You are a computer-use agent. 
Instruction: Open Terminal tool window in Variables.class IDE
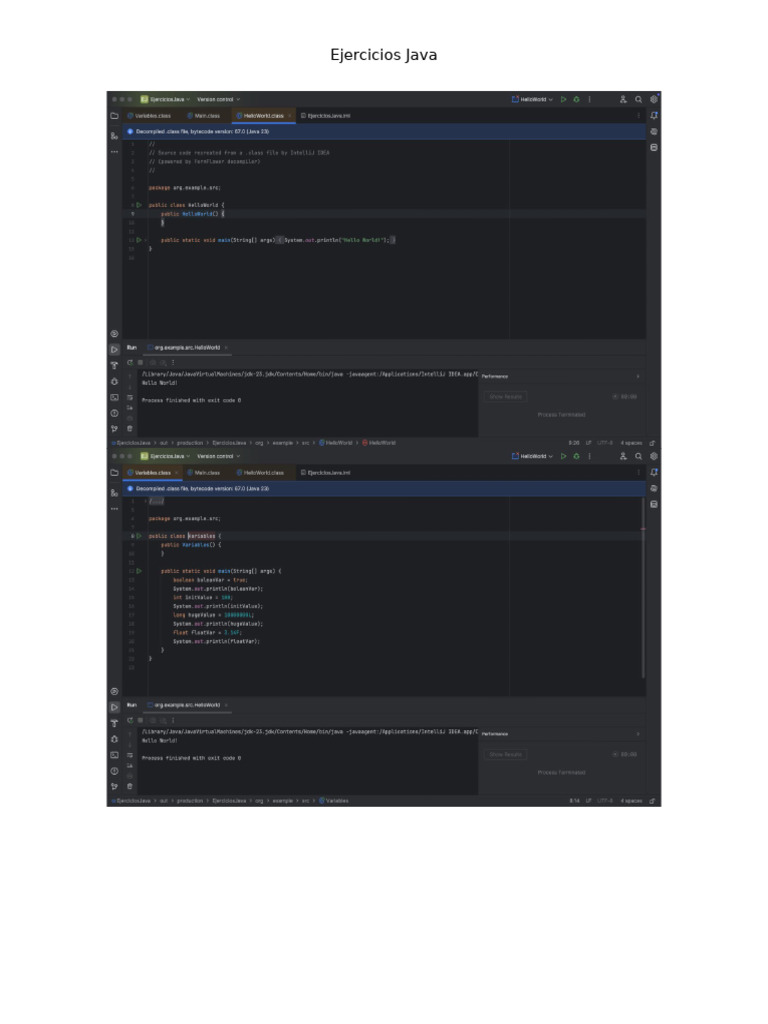(114, 755)
